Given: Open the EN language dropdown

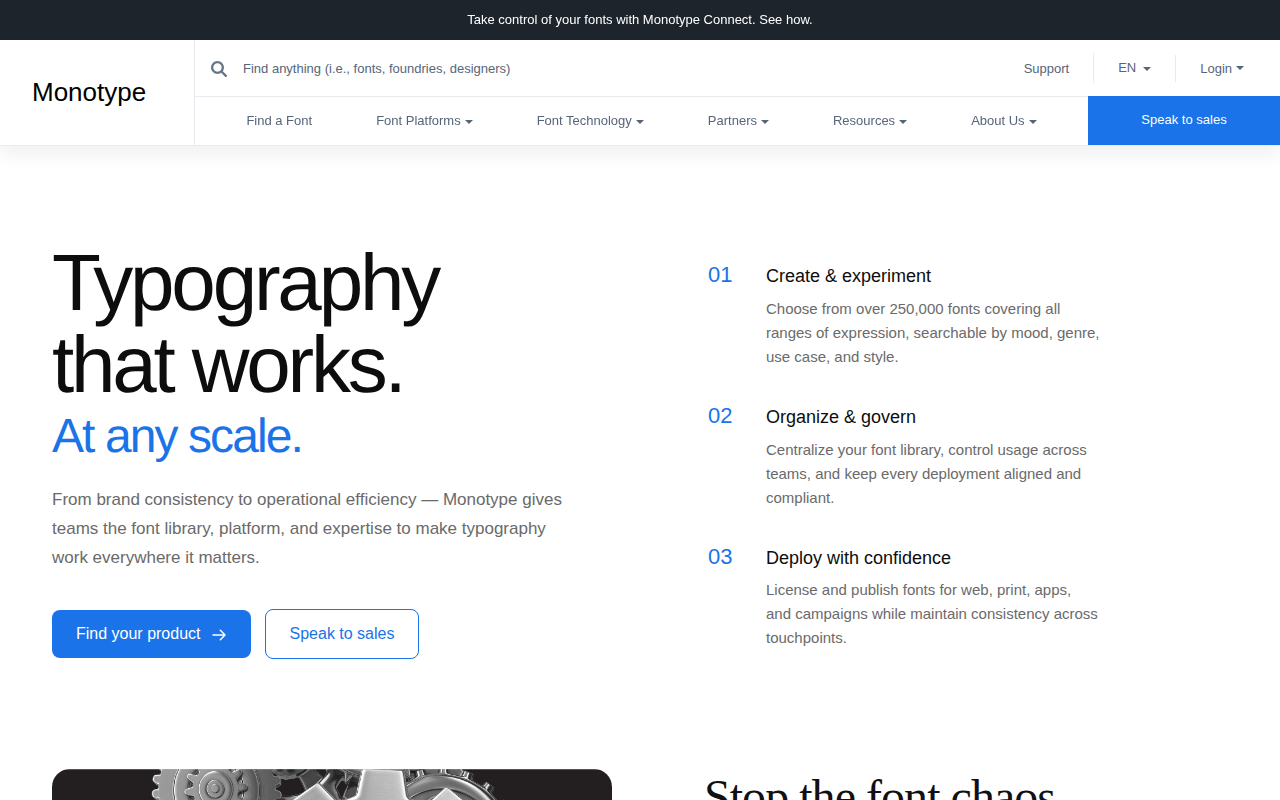Looking at the screenshot, I should point(1134,68).
